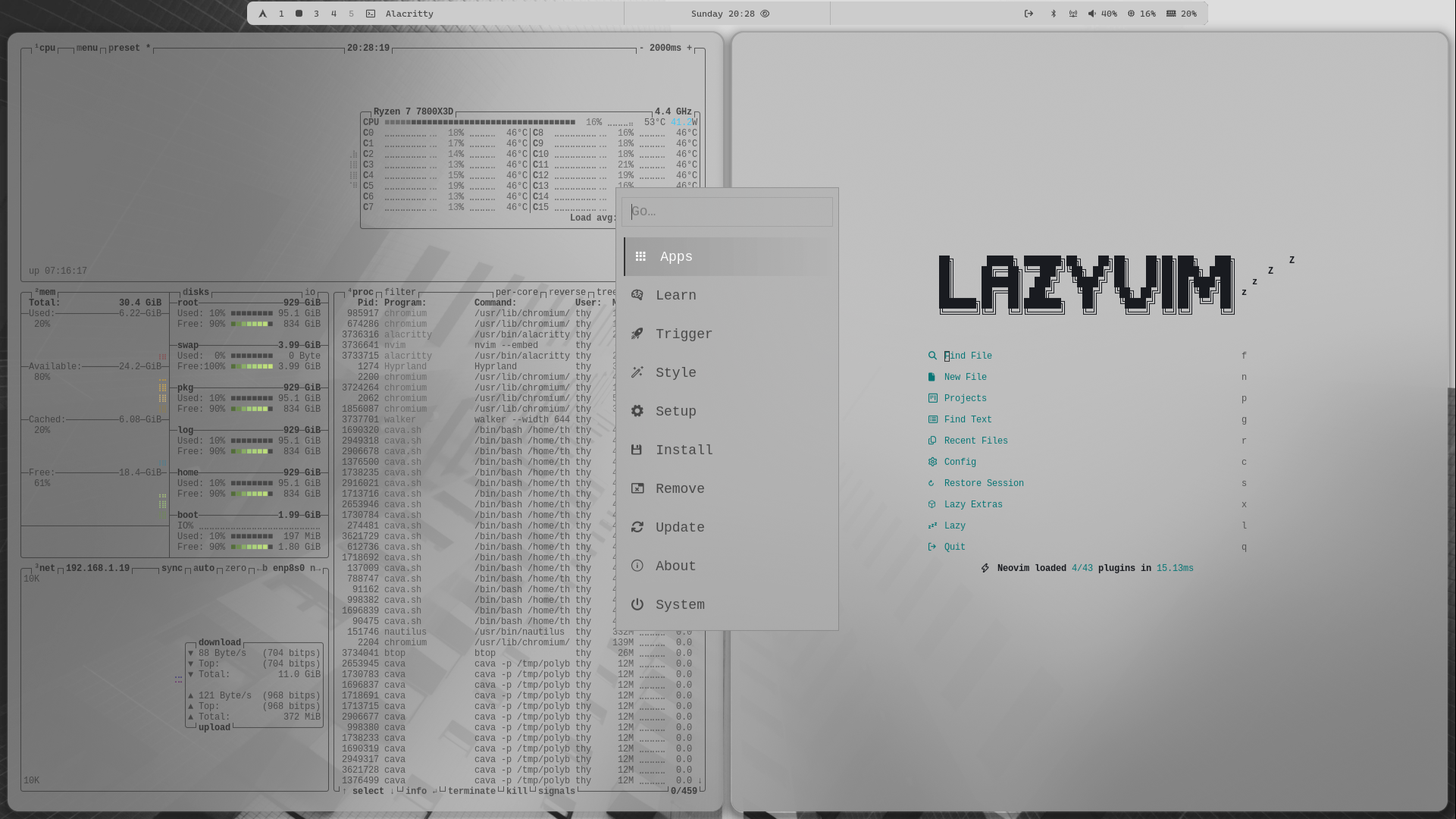Open the btop preset selector

[124, 48]
